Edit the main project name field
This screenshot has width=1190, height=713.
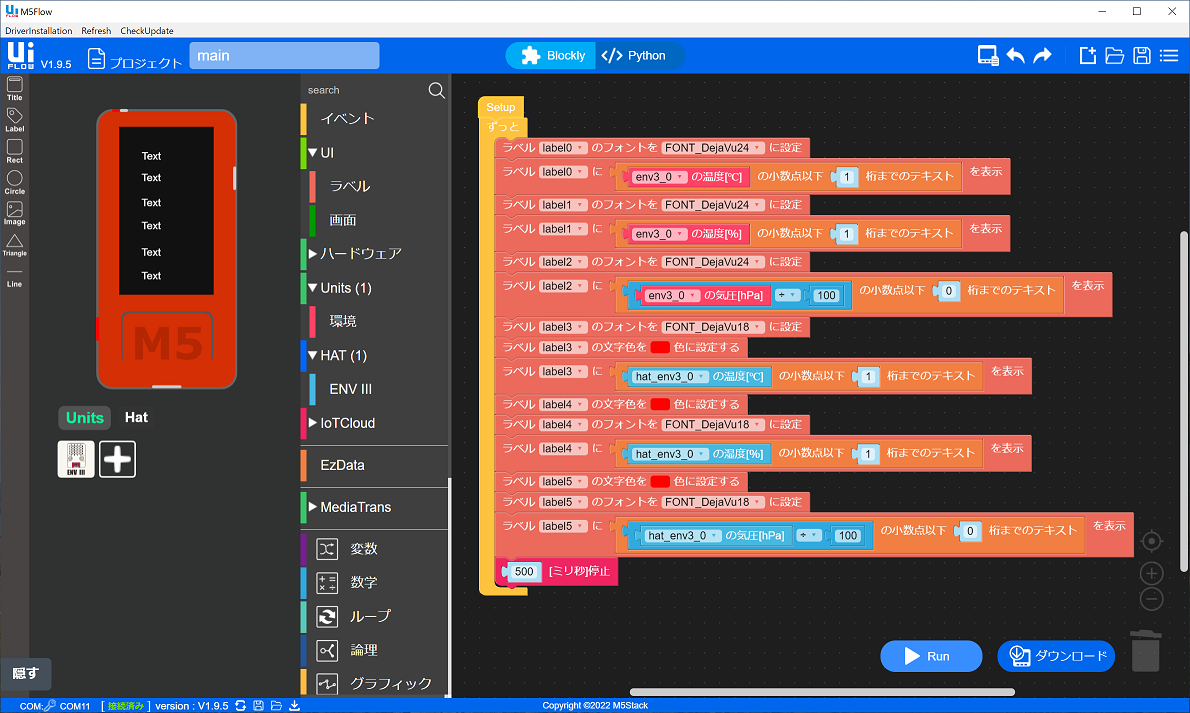point(285,55)
